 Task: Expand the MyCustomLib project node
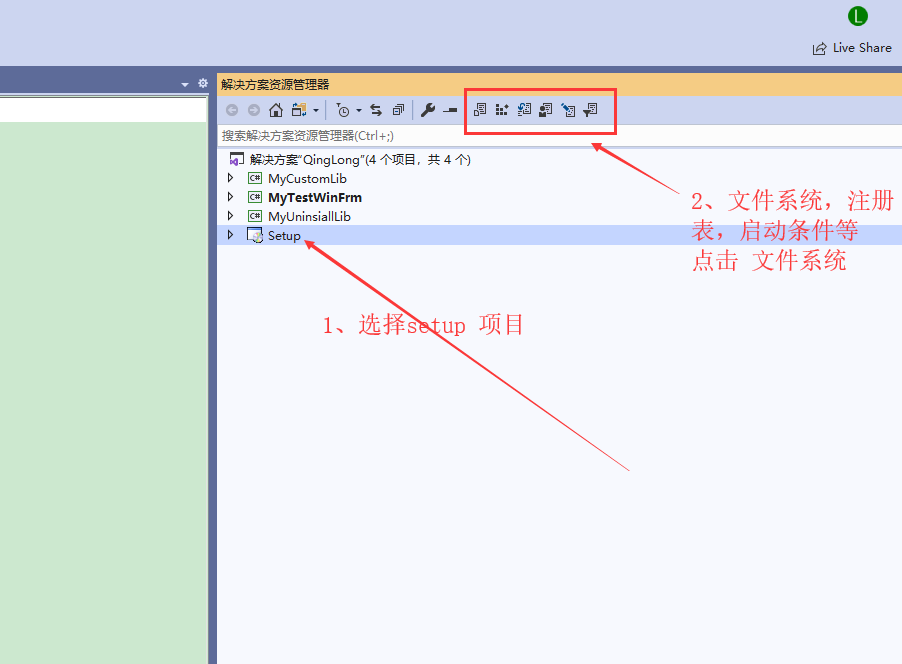[x=230, y=178]
